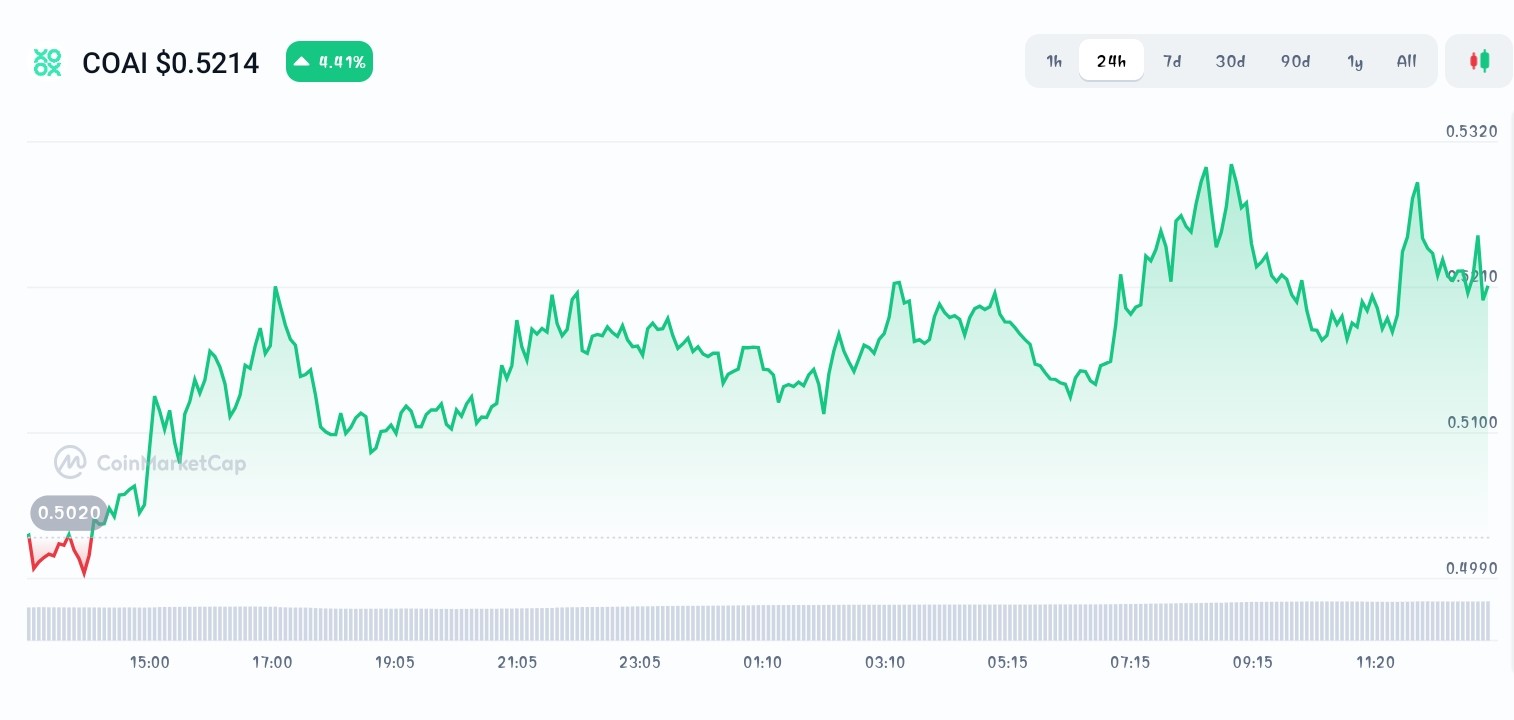Viewport: 1514px width, 720px height.
Task: Show the 90d price history
Action: (x=1295, y=61)
